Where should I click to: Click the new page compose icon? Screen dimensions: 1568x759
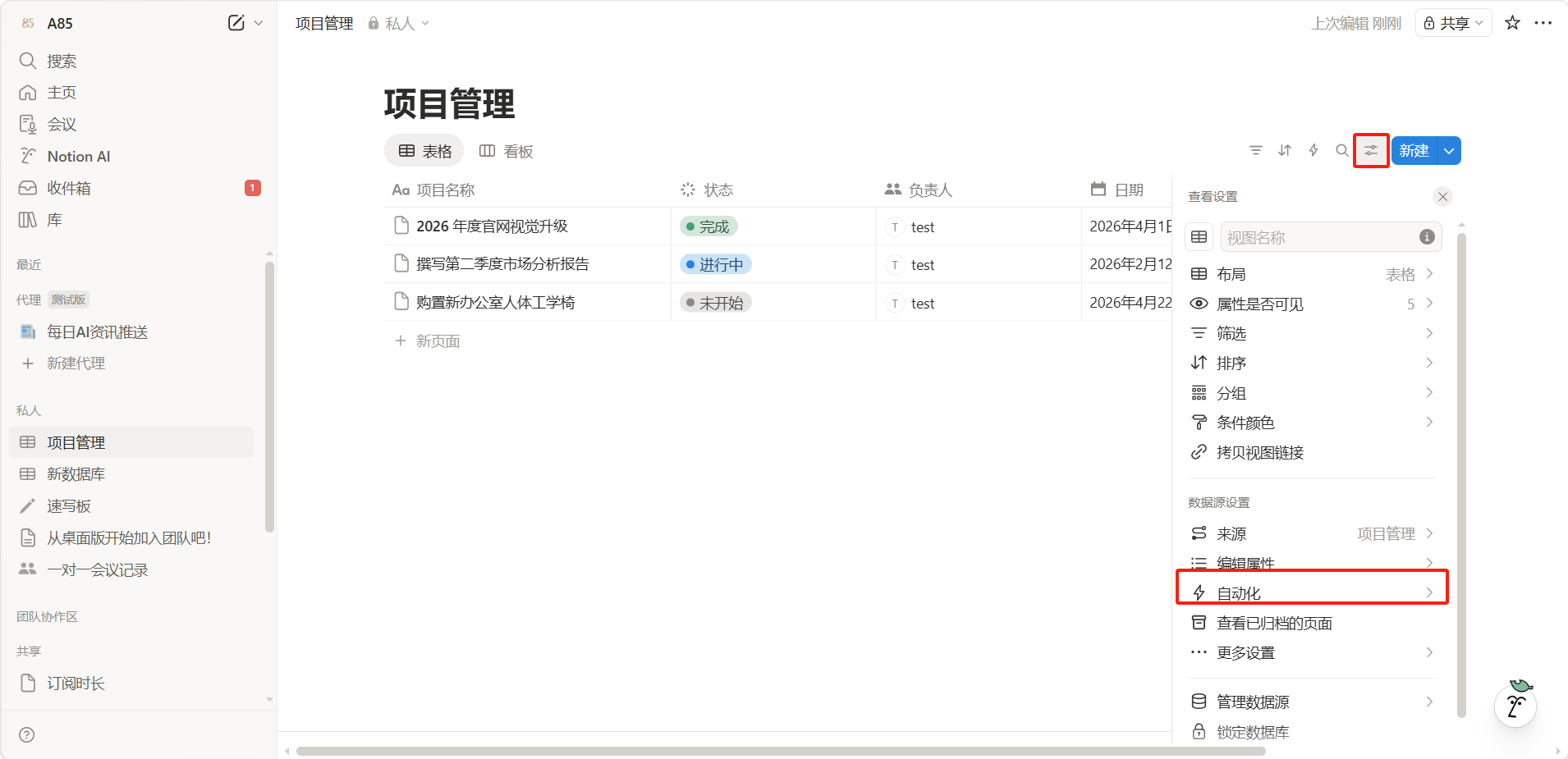(x=236, y=23)
